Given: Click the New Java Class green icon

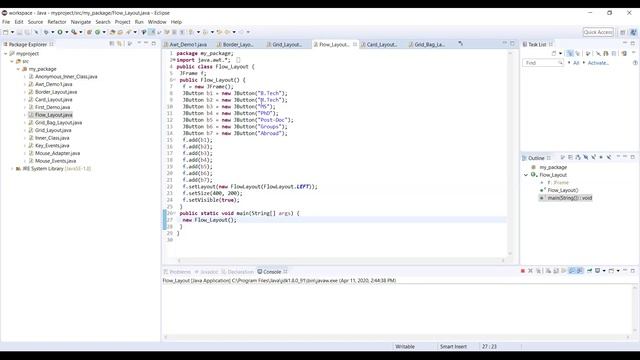Looking at the screenshot, I should pyautogui.click(x=97, y=32).
